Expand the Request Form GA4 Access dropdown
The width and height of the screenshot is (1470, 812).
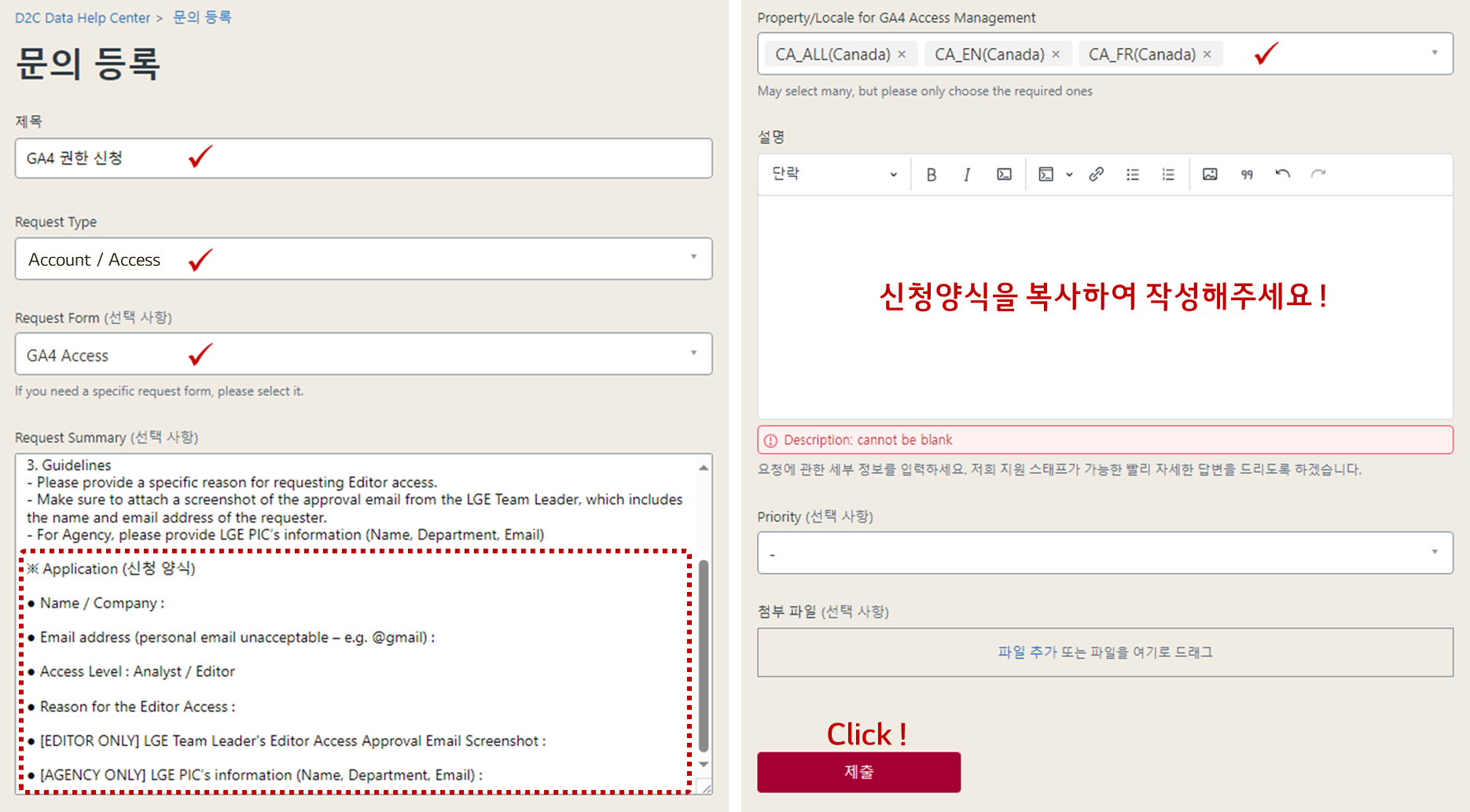pos(363,355)
